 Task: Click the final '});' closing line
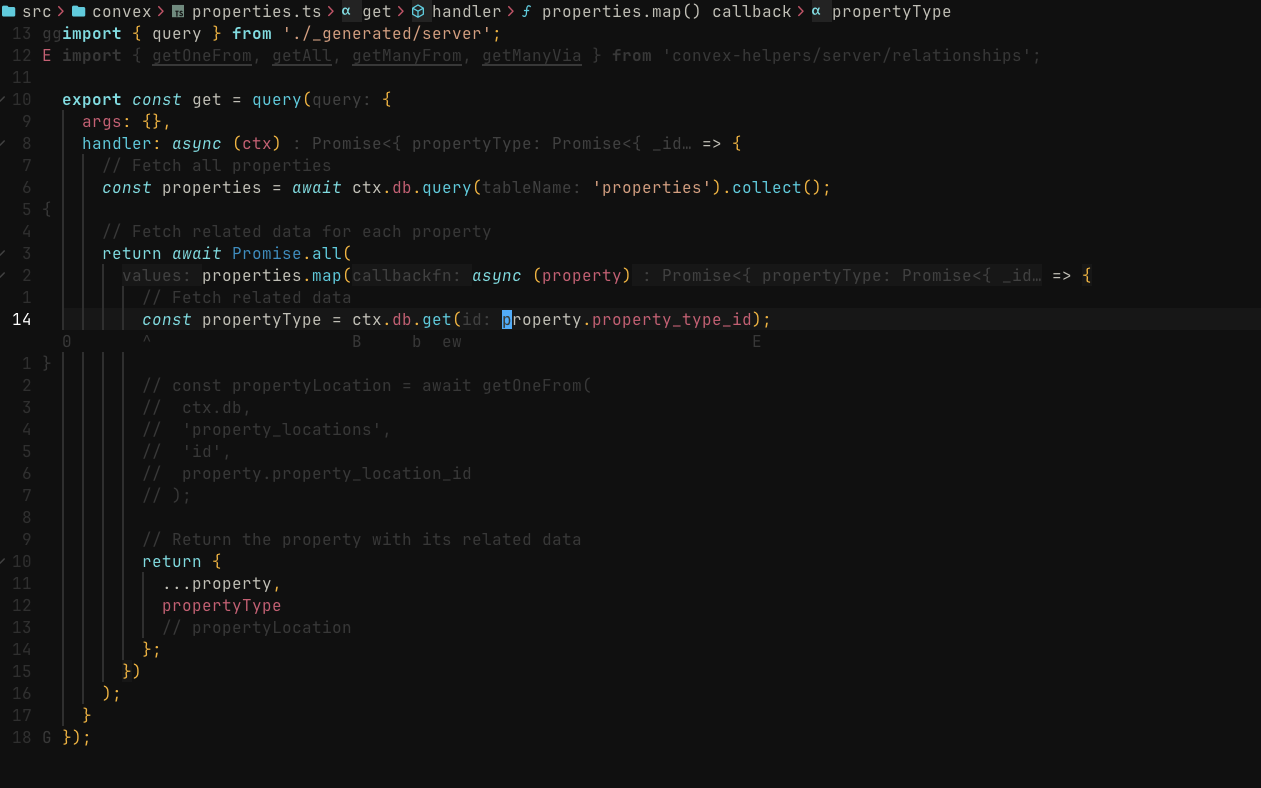(77, 738)
